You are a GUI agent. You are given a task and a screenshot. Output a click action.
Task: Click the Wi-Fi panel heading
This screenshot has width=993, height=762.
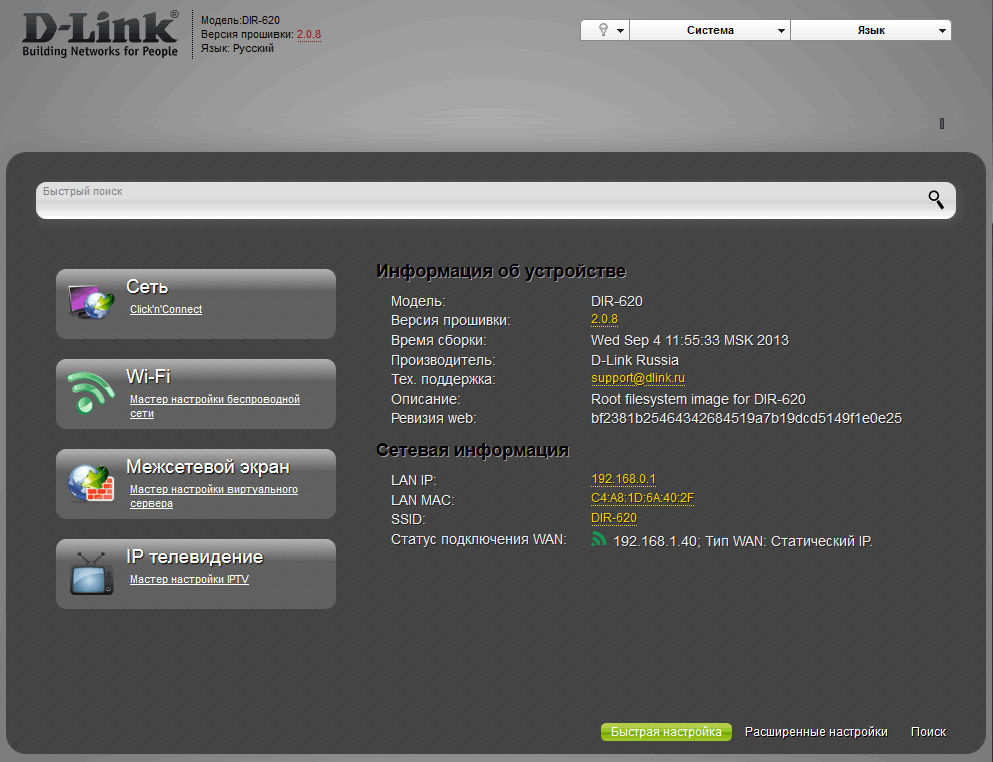(x=148, y=377)
